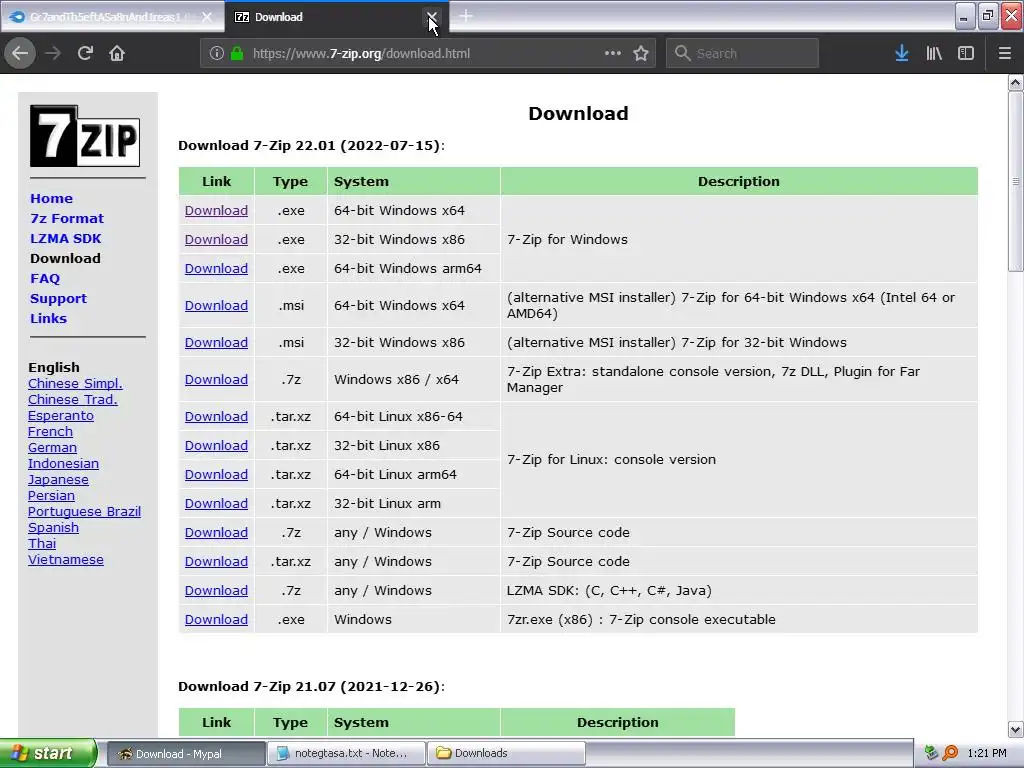
Task: Open the library bookmarks icon
Action: pos(934,54)
